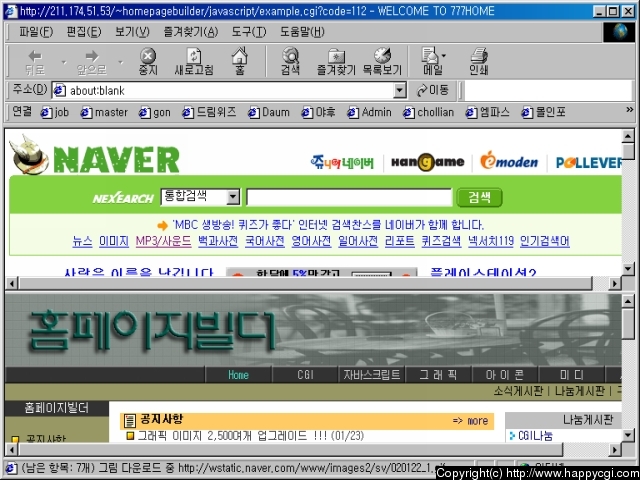Click the green 검색 search button
Screen dimensions: 640x480
tap(480, 198)
